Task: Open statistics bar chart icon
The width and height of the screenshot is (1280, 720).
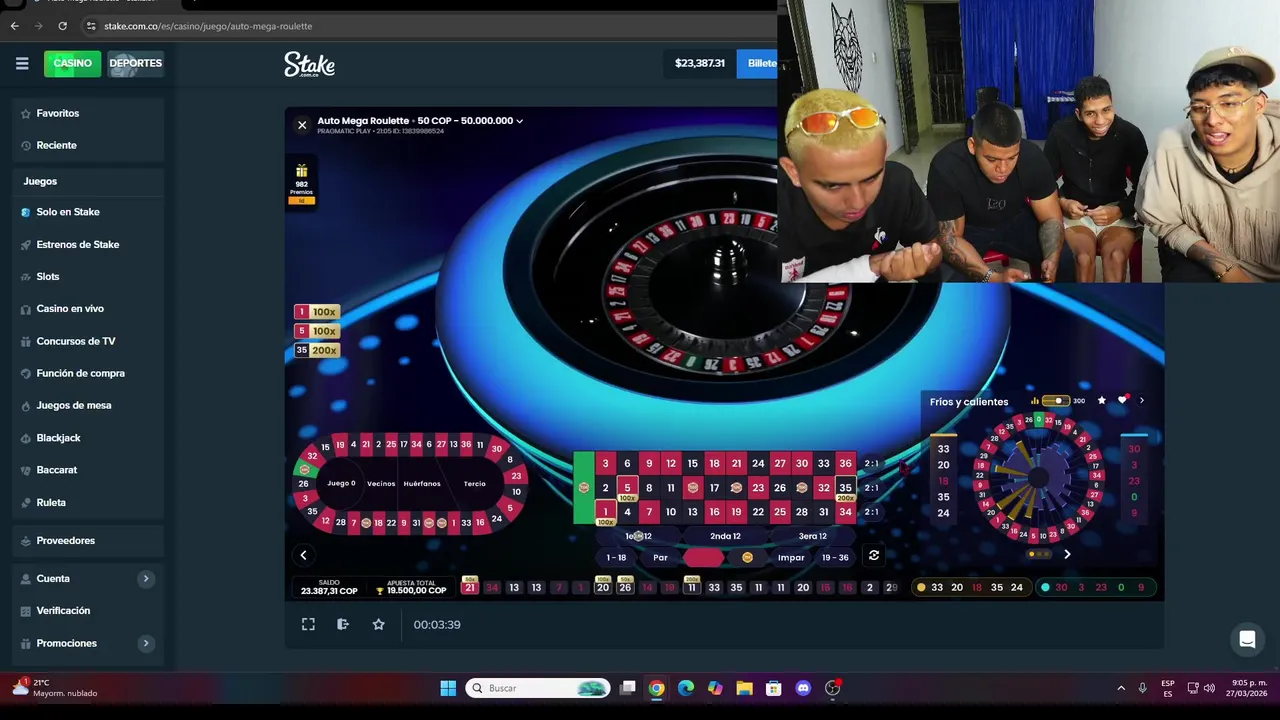Action: (1035, 401)
